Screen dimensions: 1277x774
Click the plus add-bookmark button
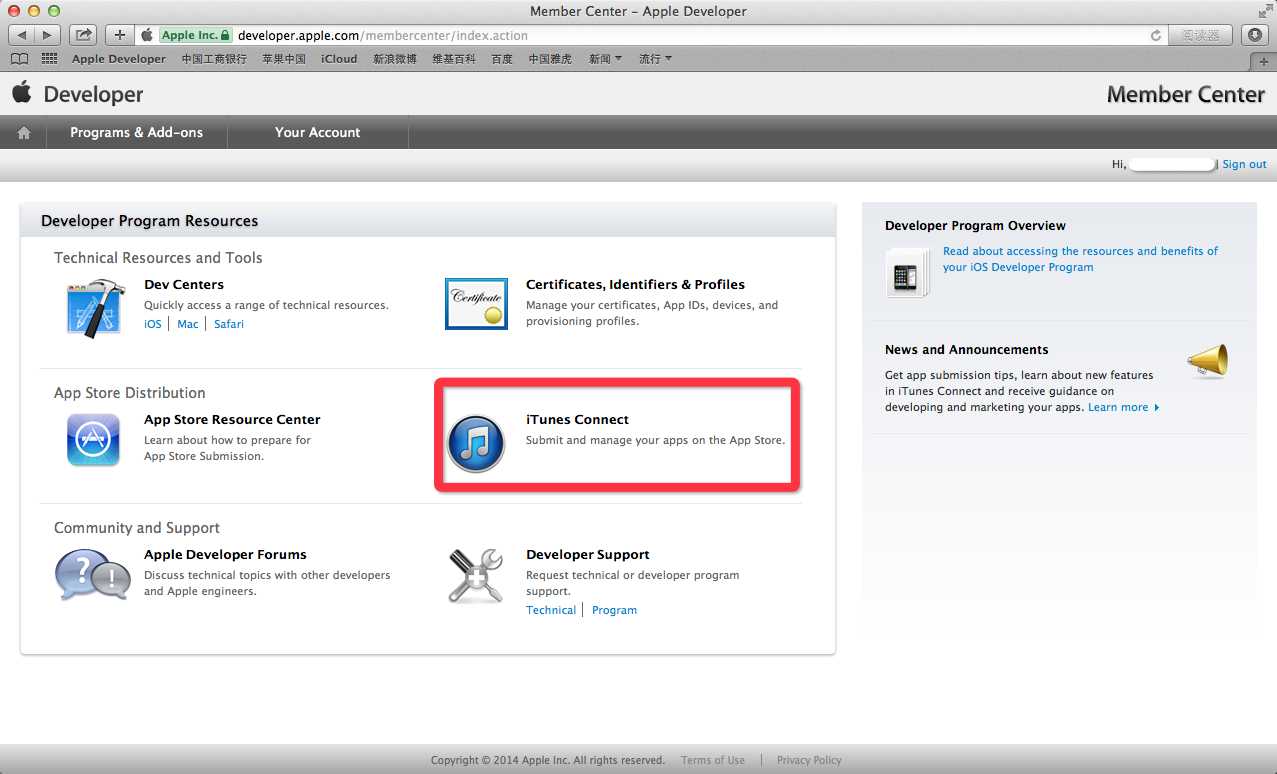pos(120,35)
